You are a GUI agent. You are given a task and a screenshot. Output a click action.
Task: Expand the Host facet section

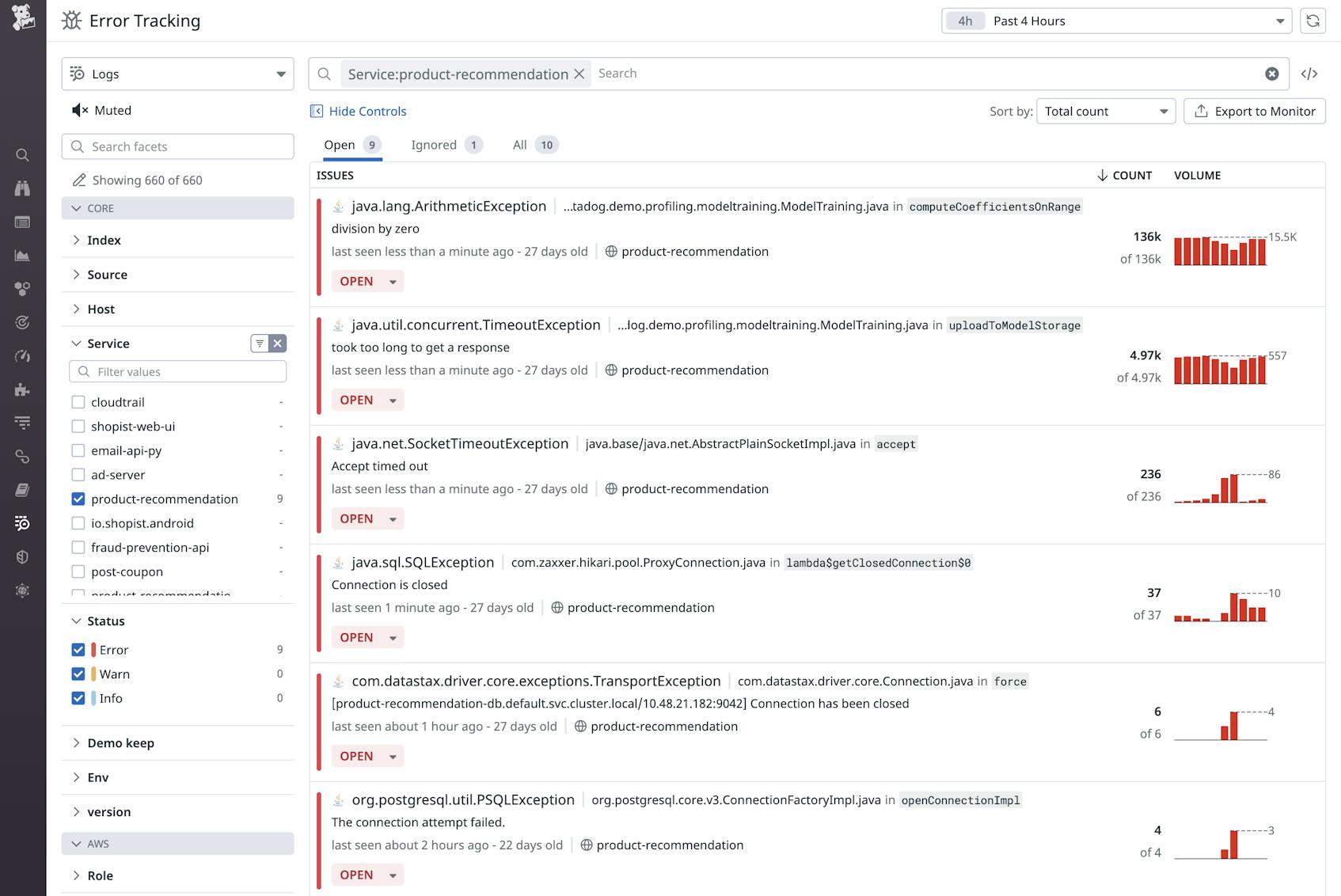(x=101, y=309)
